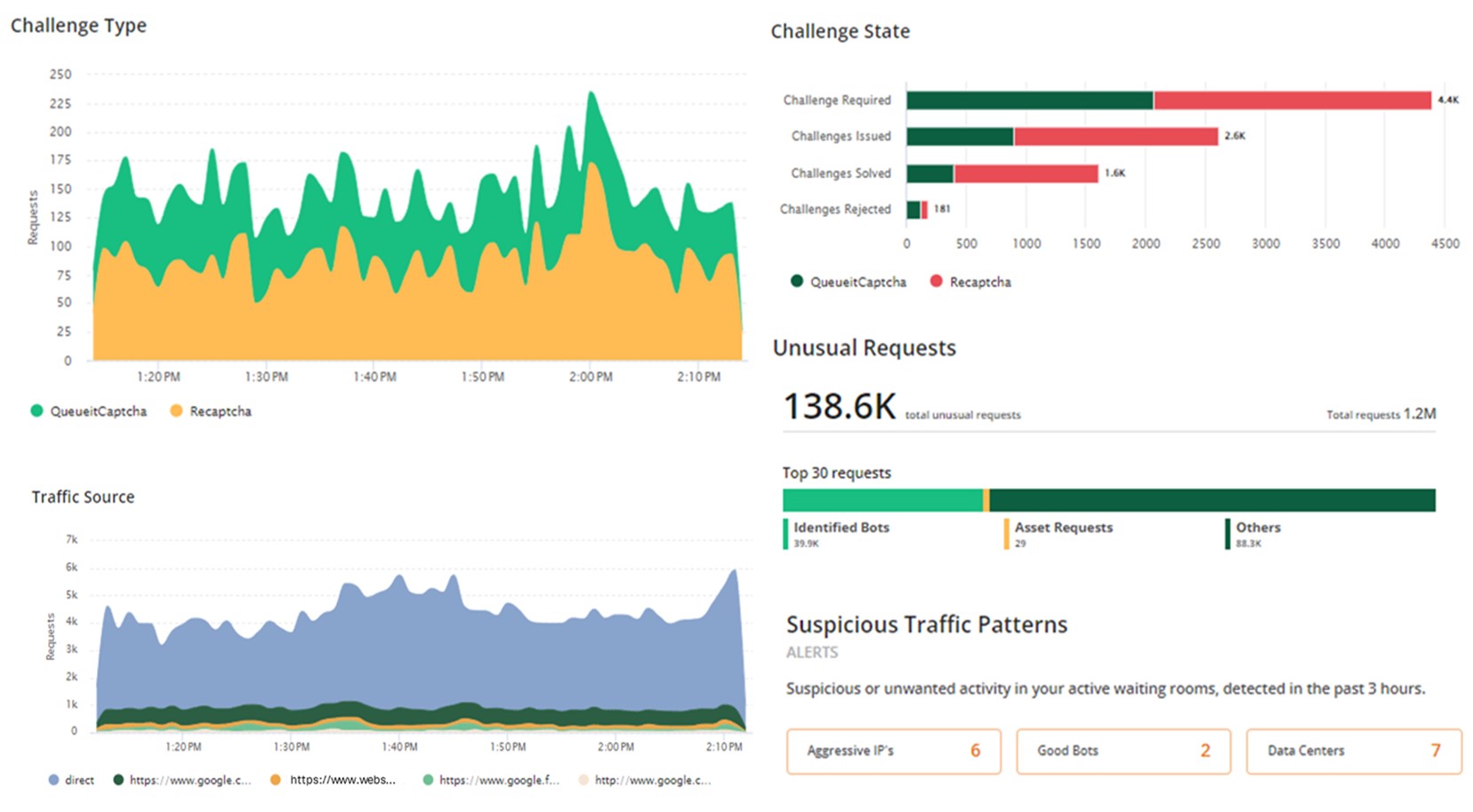Toggle QueueitCaptcha legend under Challenge State
Image resolution: width=1473 pixels, height=812 pixels.
point(849,282)
